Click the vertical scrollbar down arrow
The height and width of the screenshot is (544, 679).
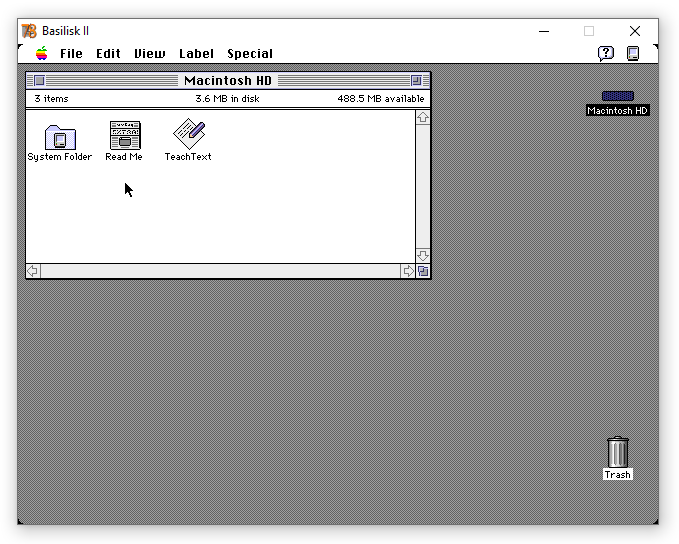(423, 256)
